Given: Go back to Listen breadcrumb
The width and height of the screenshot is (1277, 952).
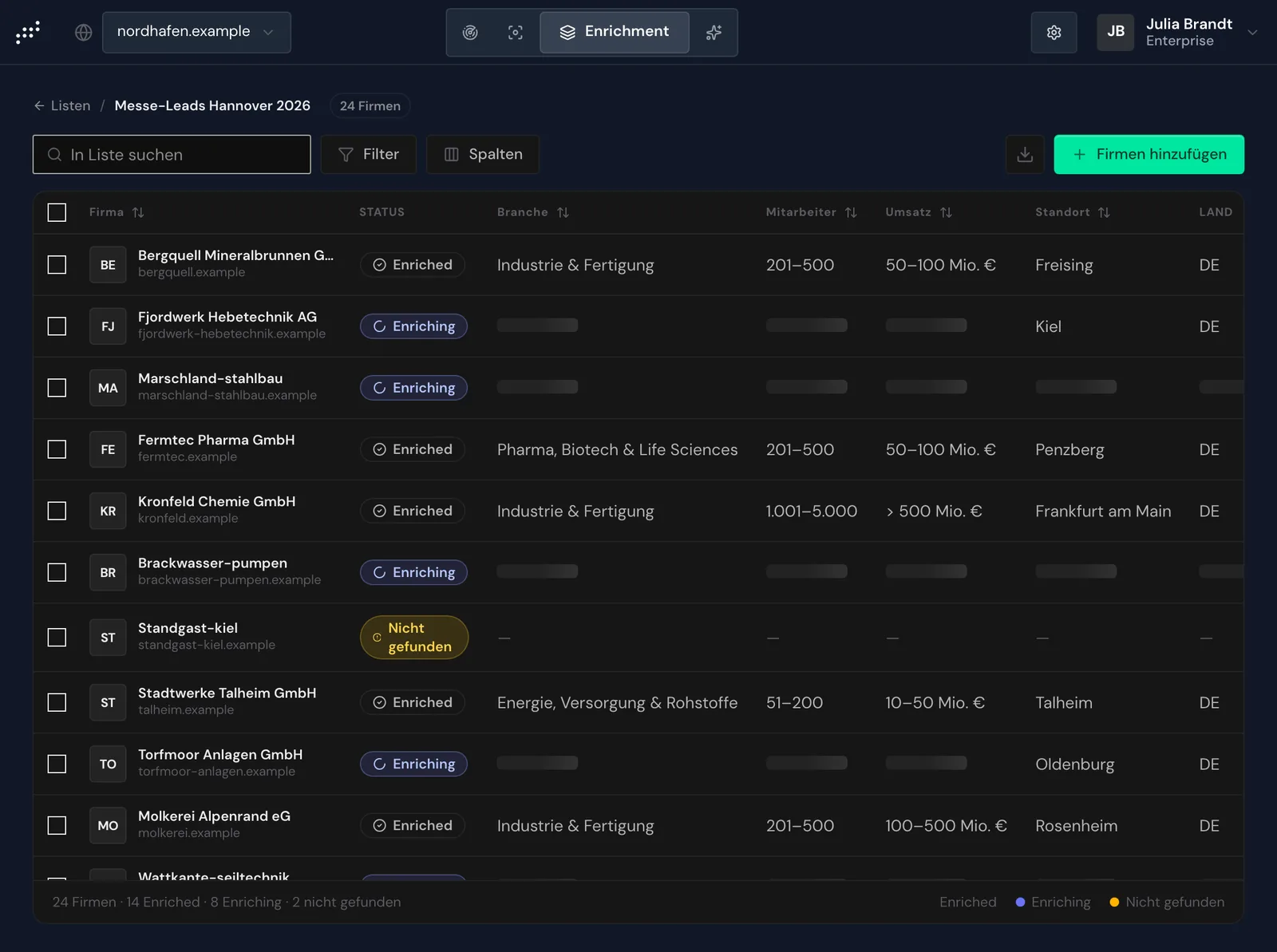Looking at the screenshot, I should click(x=62, y=105).
